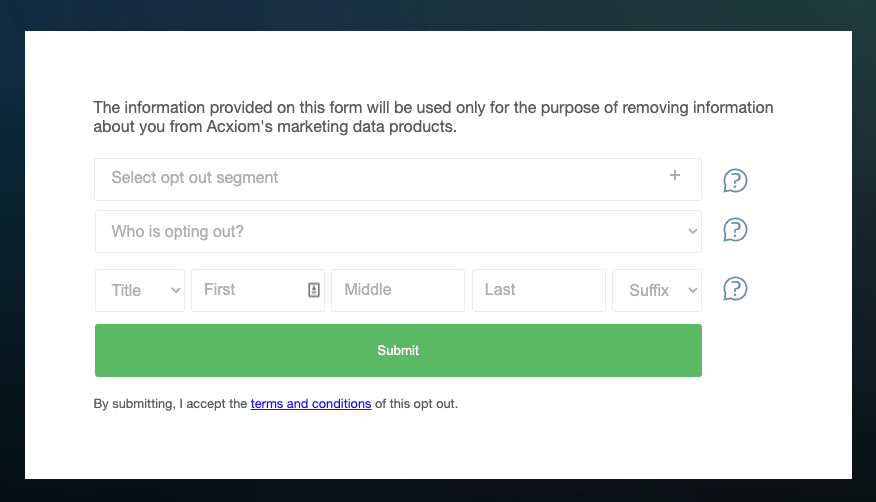Click the plus icon in opt out segment field

(x=675, y=175)
